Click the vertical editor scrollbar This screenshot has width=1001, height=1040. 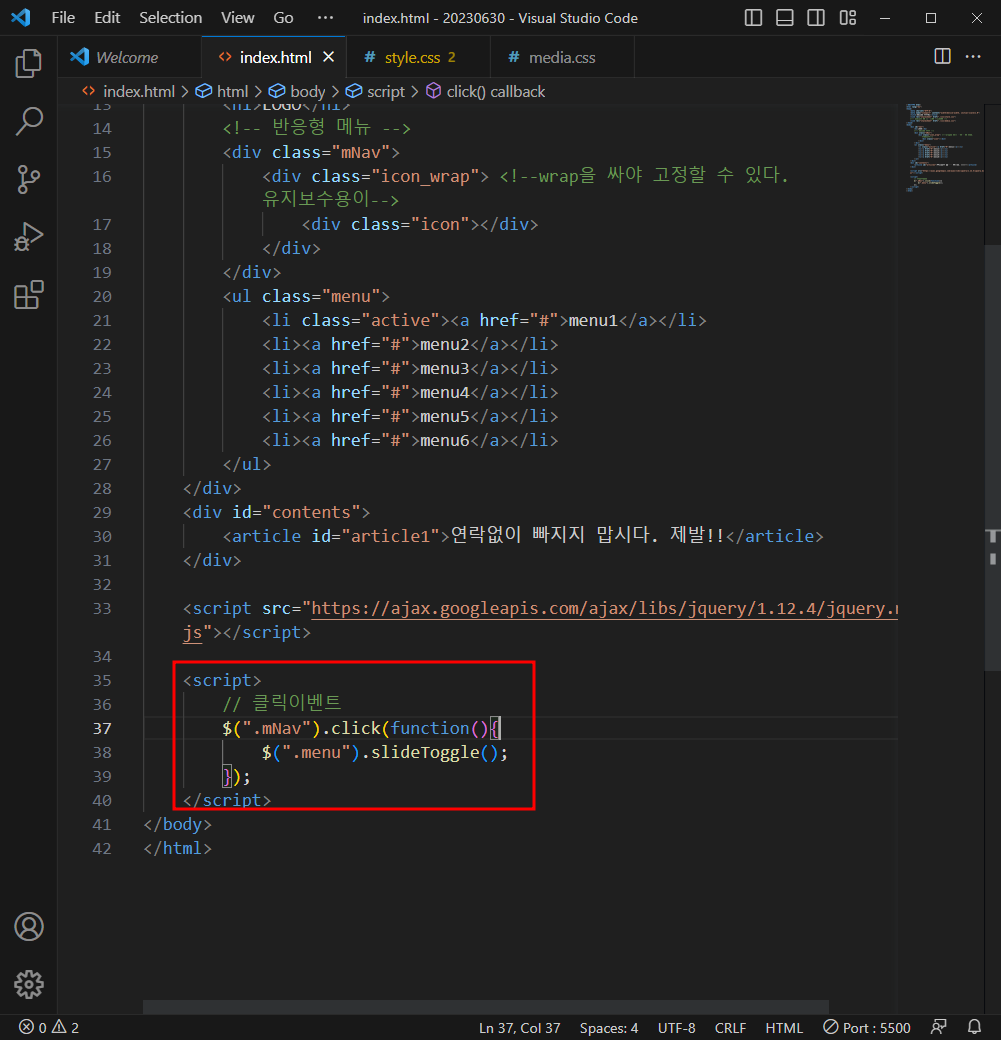click(x=992, y=458)
